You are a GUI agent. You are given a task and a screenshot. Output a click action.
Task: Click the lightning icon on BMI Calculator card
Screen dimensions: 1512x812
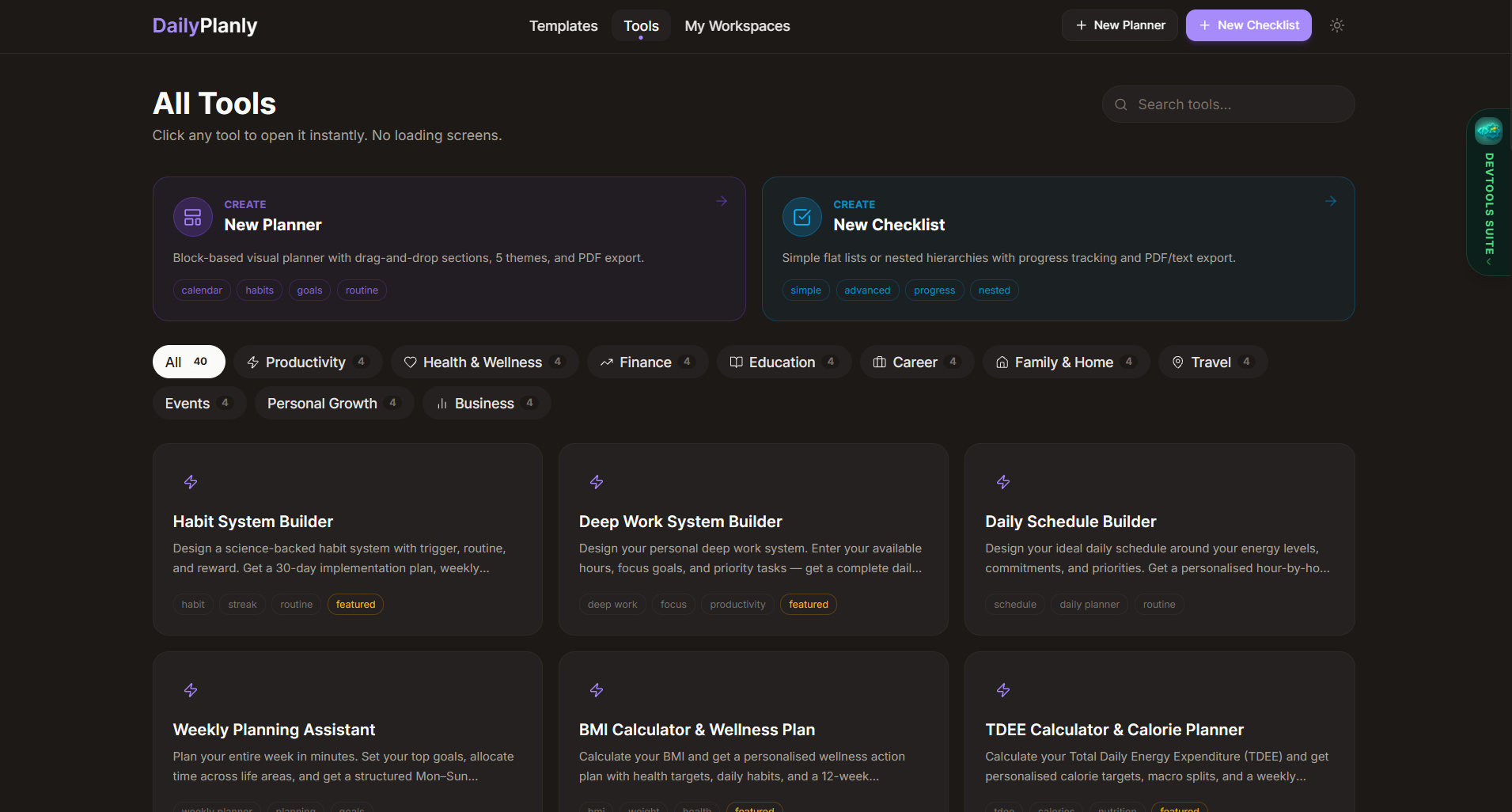597,690
